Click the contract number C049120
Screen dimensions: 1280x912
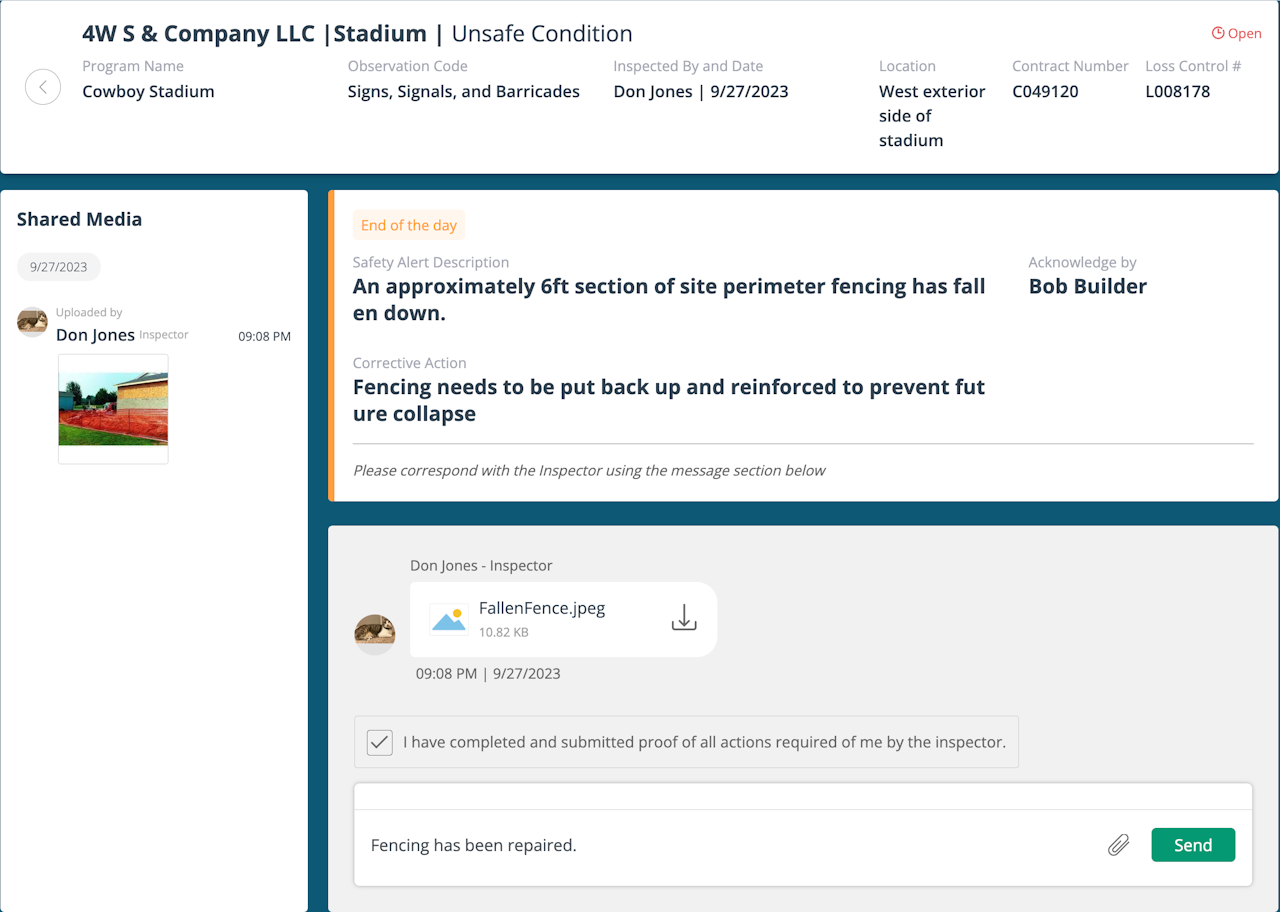pyautogui.click(x=1046, y=91)
